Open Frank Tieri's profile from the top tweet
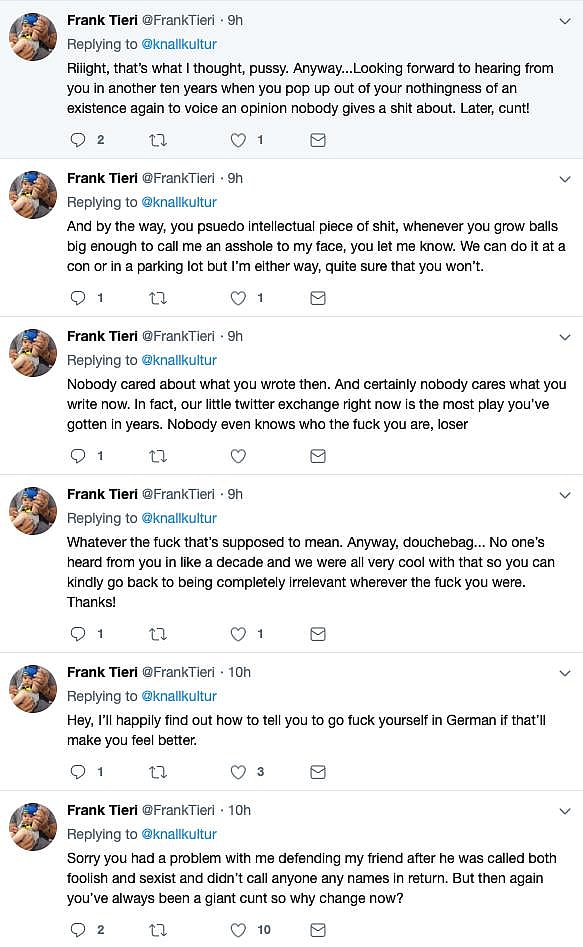Image resolution: width=583 pixels, height=947 pixels. (x=100, y=20)
